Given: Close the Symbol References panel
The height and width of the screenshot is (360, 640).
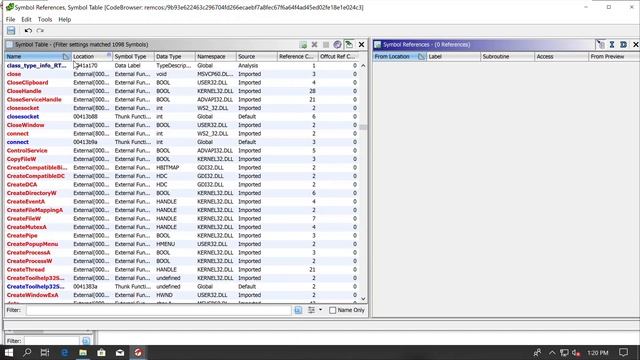Looking at the screenshot, I should point(636,44).
